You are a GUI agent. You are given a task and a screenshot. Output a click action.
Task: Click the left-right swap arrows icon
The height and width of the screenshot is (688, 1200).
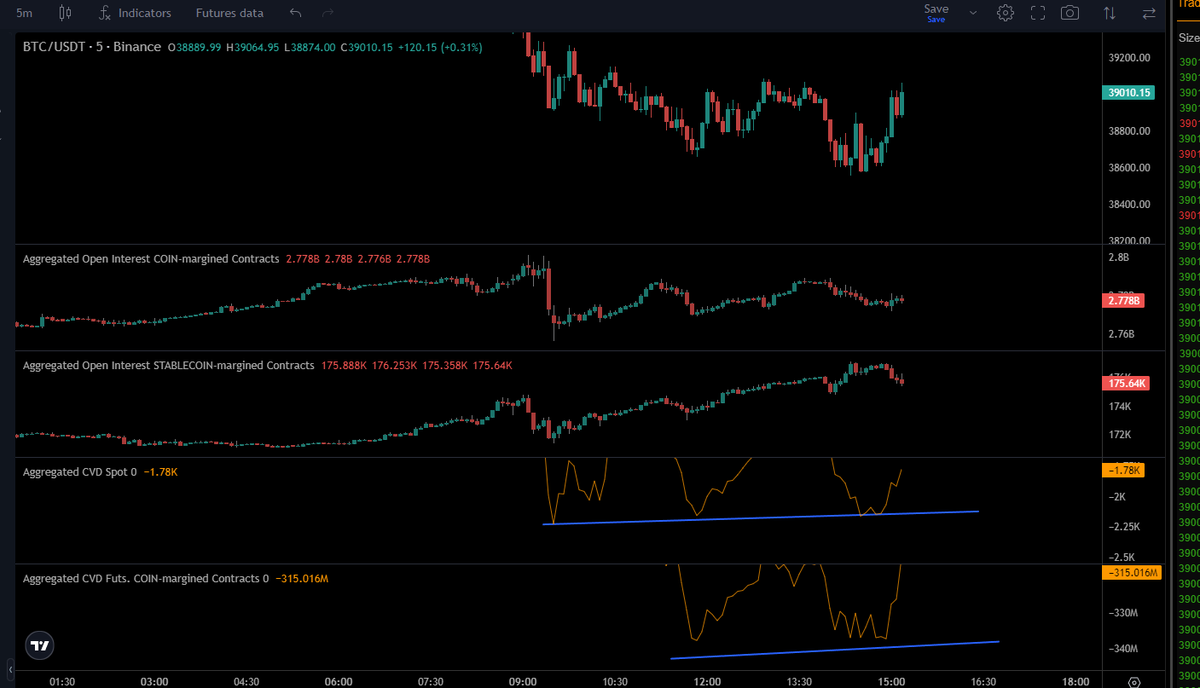tap(1149, 13)
